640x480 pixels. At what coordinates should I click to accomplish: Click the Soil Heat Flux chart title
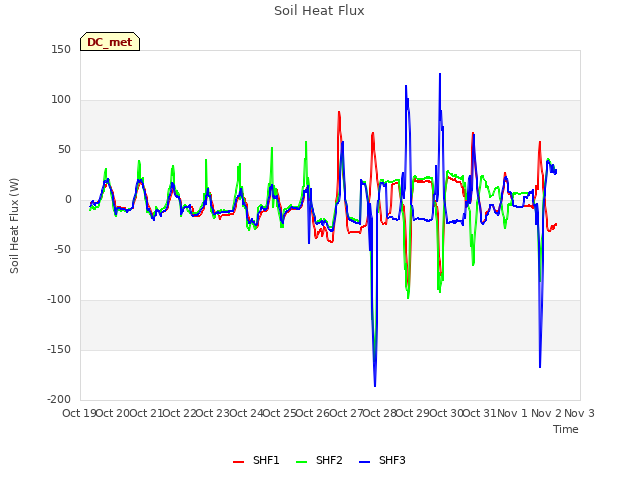pyautogui.click(x=319, y=11)
